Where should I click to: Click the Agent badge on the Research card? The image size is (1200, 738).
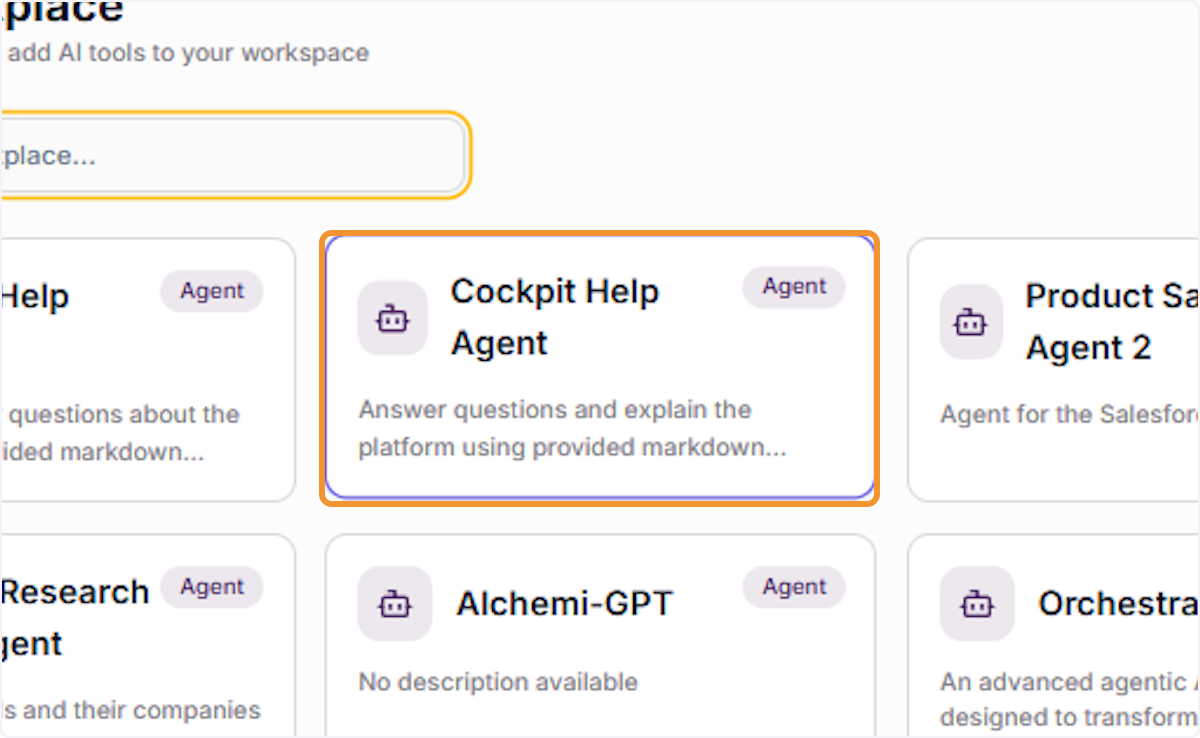212,588
